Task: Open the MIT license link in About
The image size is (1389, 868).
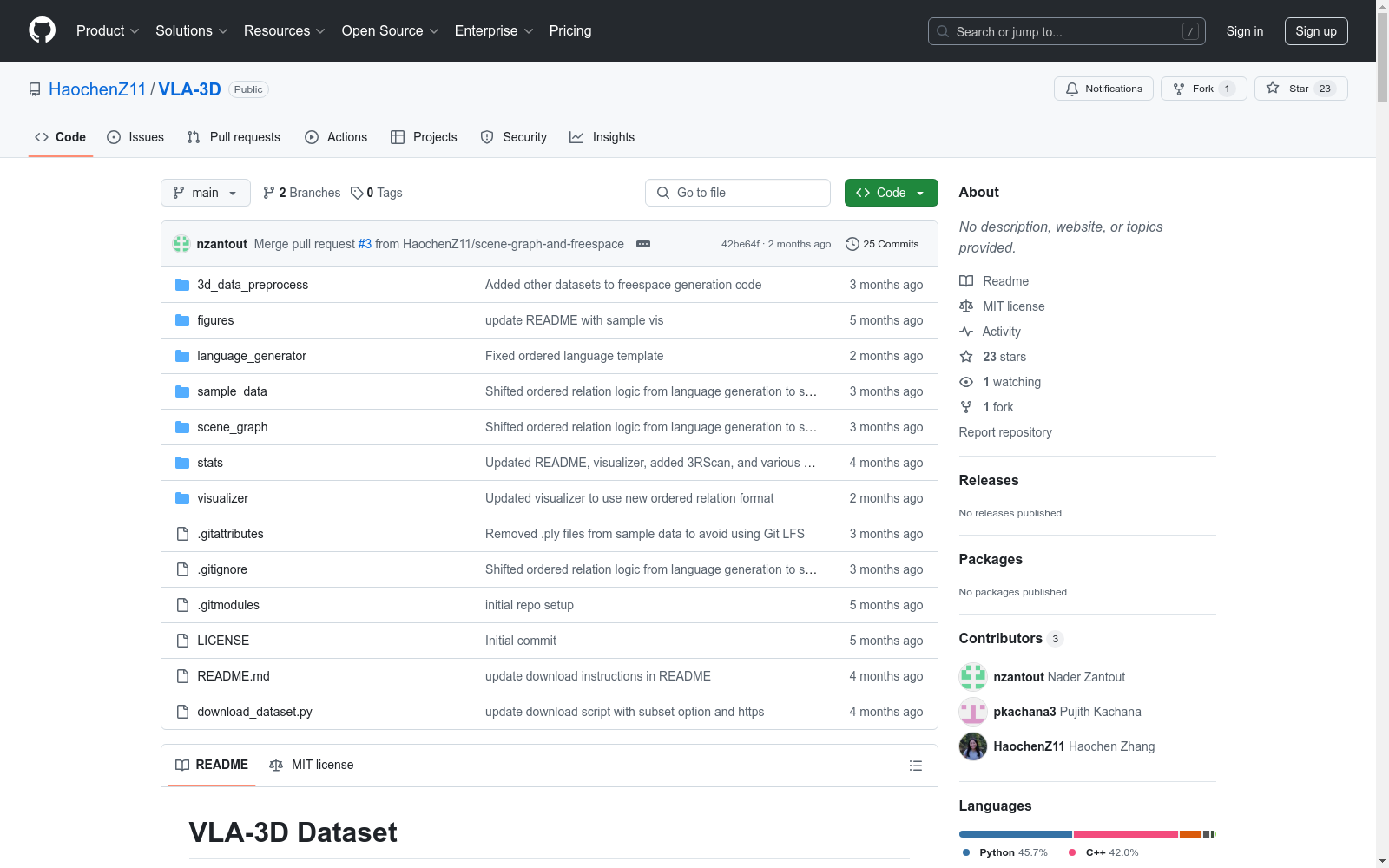Action: pyautogui.click(x=1002, y=306)
